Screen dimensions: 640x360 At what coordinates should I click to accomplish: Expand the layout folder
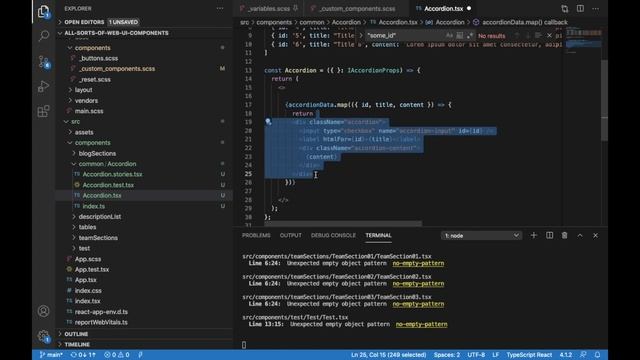[x=83, y=90]
